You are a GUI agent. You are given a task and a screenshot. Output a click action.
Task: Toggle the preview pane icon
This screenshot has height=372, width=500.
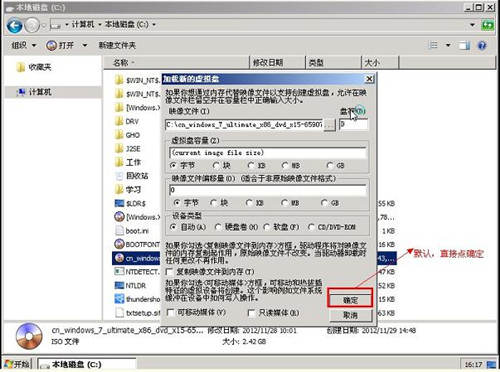click(x=464, y=45)
